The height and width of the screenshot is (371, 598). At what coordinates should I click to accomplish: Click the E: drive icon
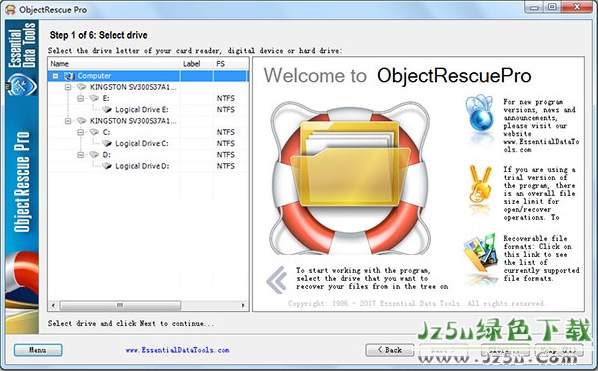94,98
